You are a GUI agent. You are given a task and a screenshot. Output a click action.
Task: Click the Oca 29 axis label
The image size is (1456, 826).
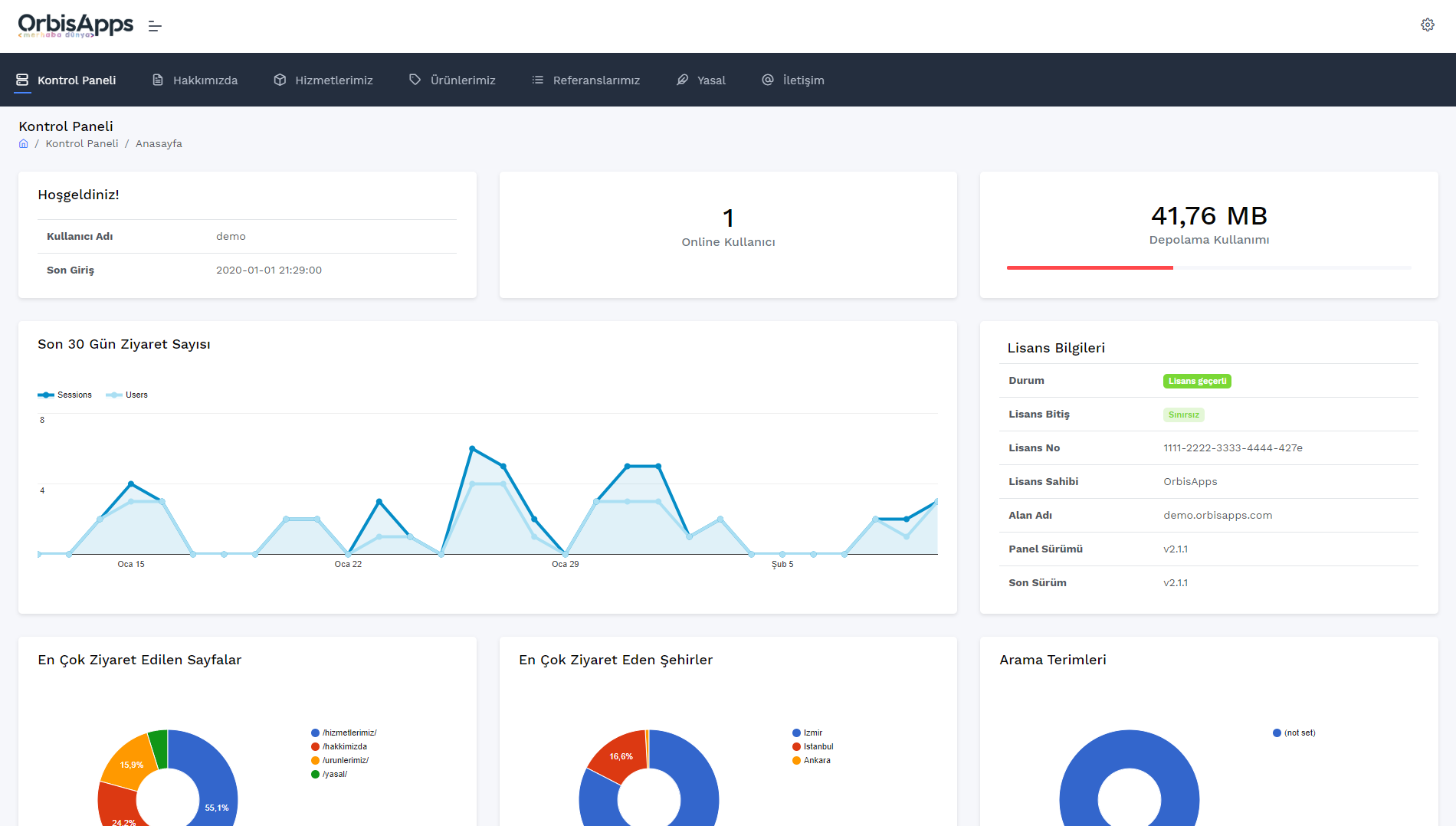566,564
